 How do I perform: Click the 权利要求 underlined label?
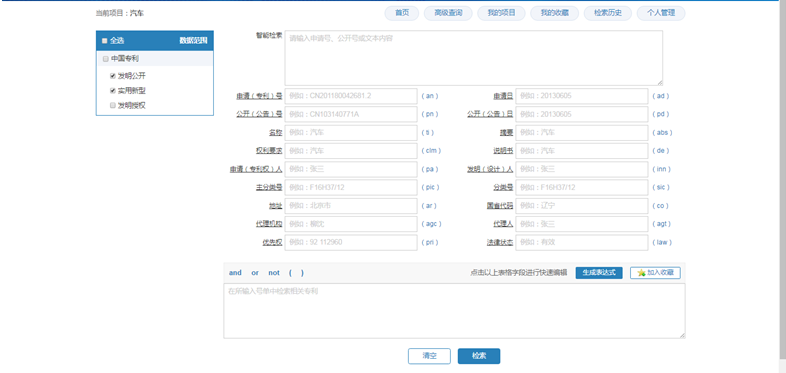(269, 151)
